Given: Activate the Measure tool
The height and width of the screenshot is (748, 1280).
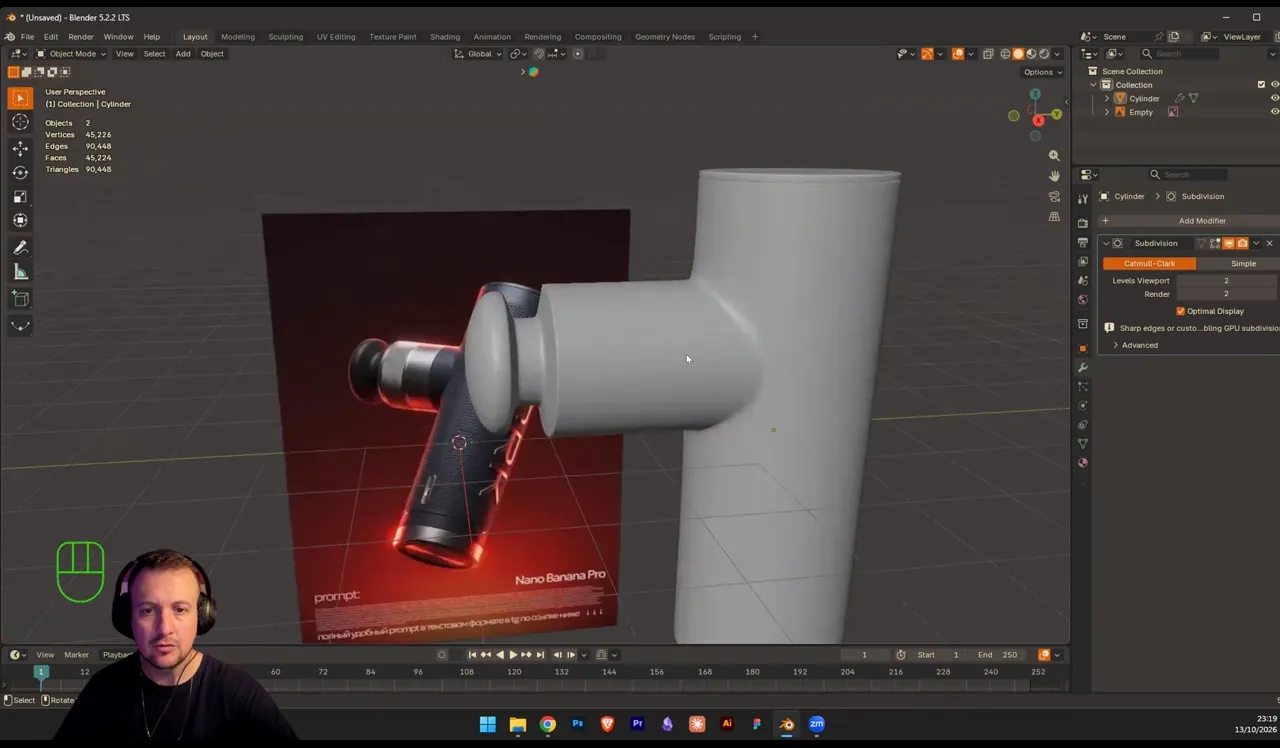Looking at the screenshot, I should click(20, 272).
